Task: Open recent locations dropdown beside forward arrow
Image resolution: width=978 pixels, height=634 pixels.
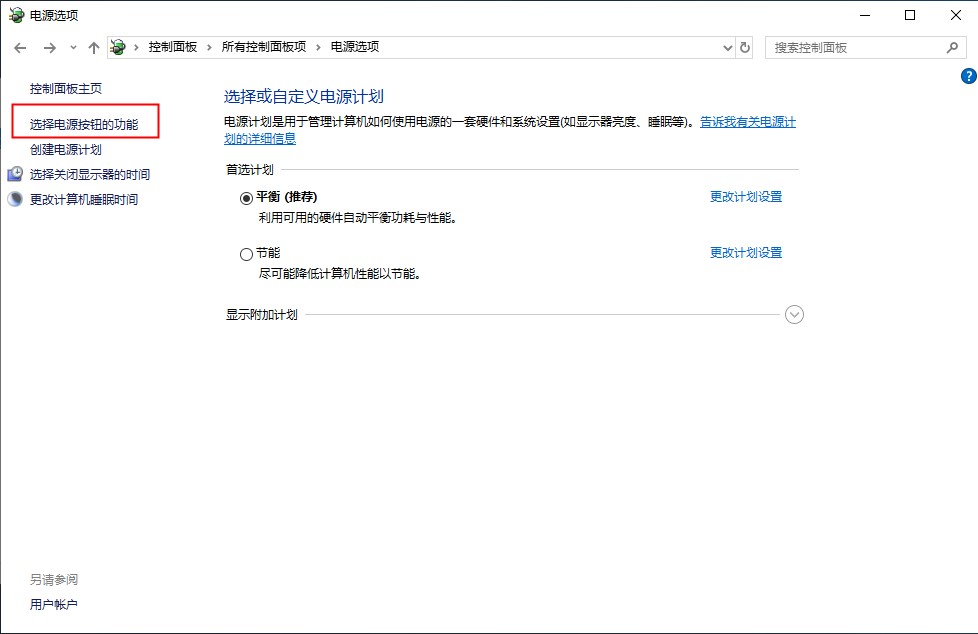Action: click(x=73, y=48)
